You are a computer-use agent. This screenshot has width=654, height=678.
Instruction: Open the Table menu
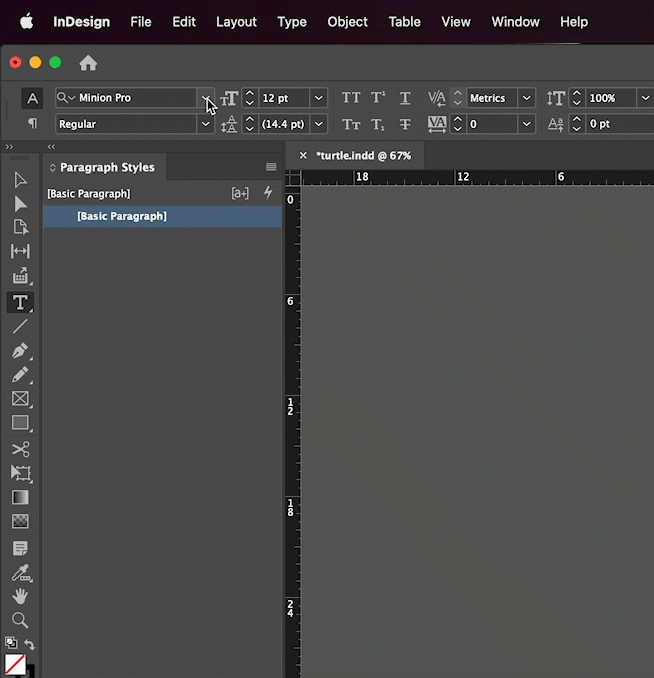pos(404,22)
